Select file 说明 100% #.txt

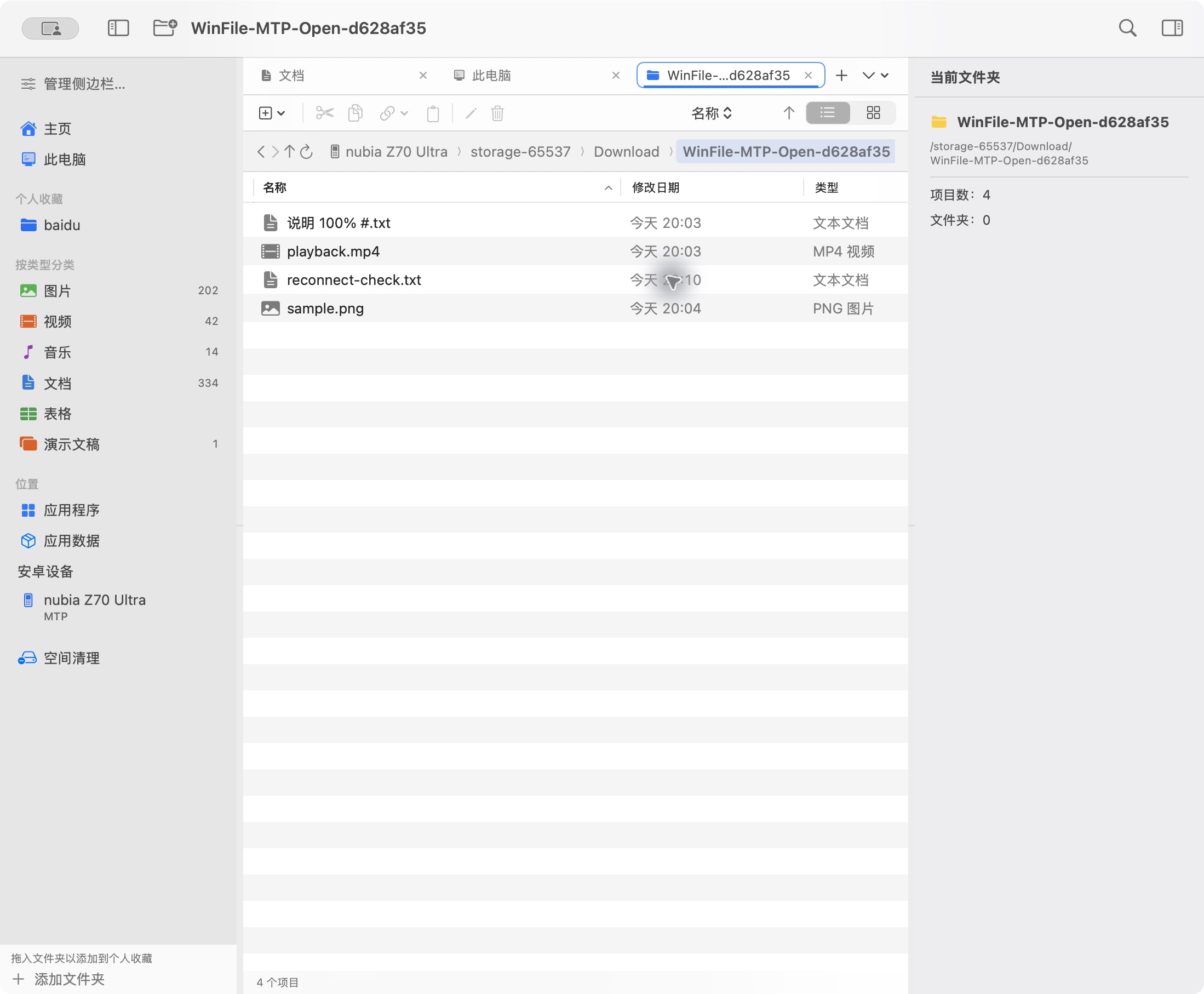575,222
